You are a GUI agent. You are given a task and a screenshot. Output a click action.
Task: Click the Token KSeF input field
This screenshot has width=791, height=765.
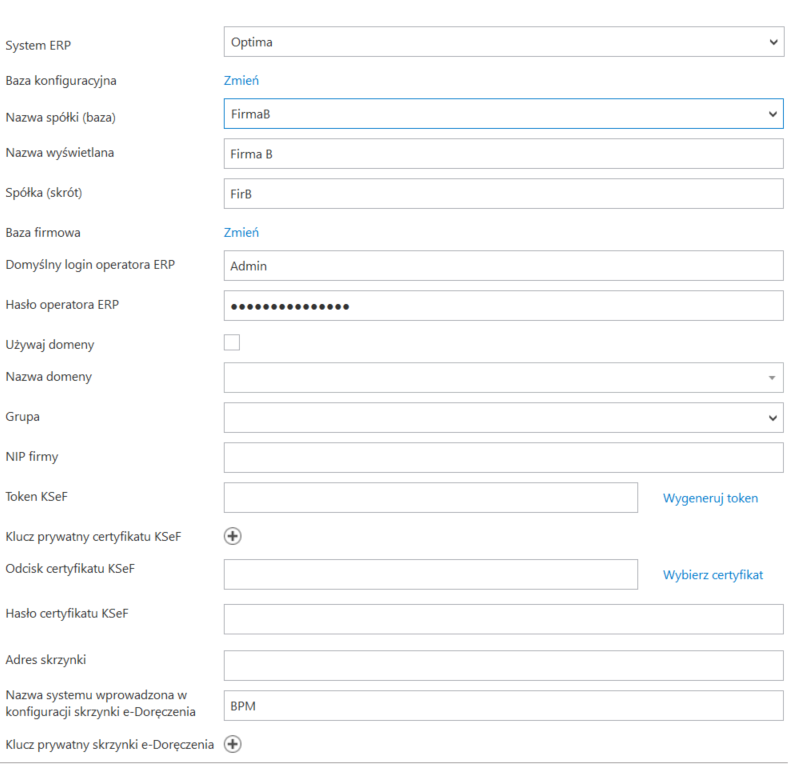(x=431, y=498)
